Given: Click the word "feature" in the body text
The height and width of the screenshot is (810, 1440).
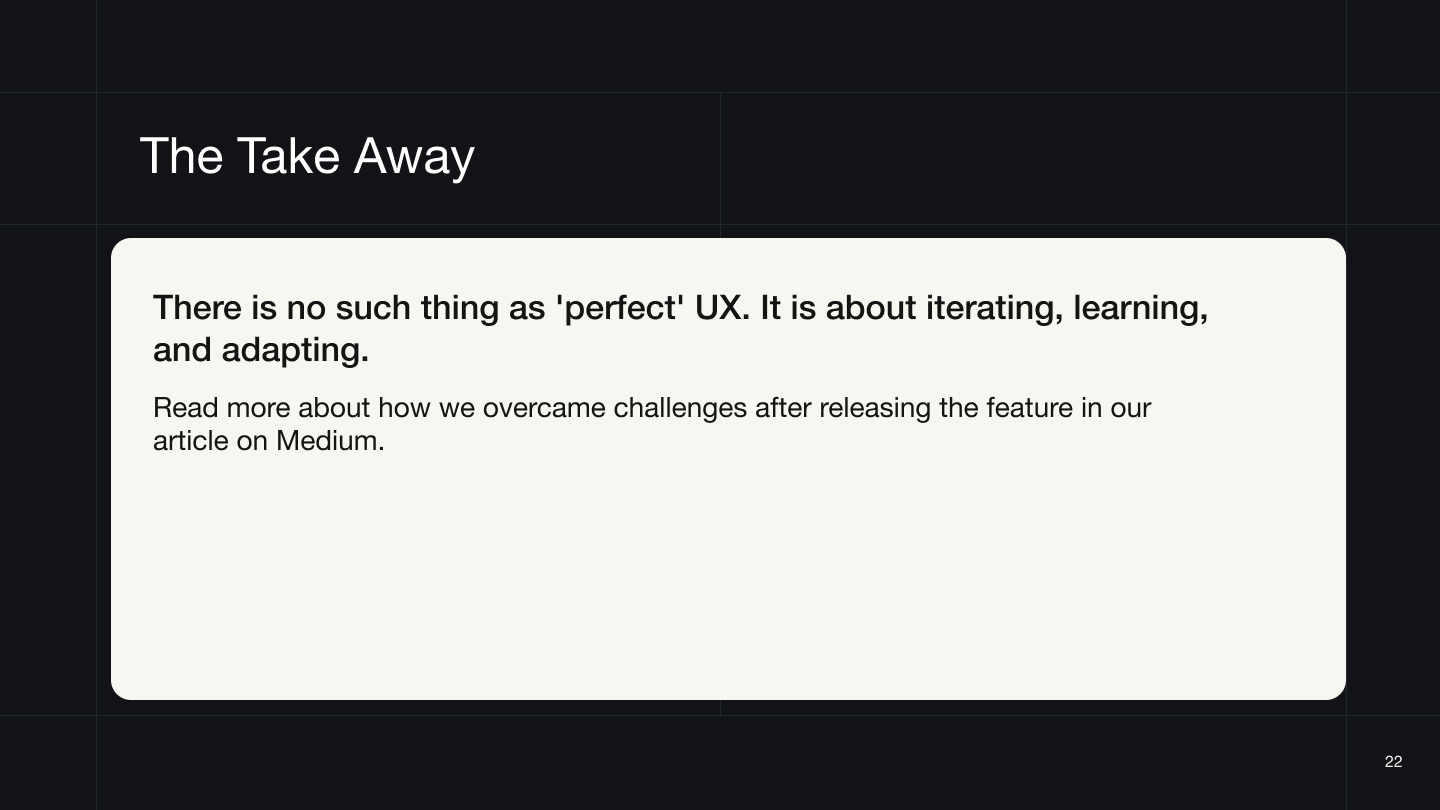Looking at the screenshot, I should click(1029, 408).
